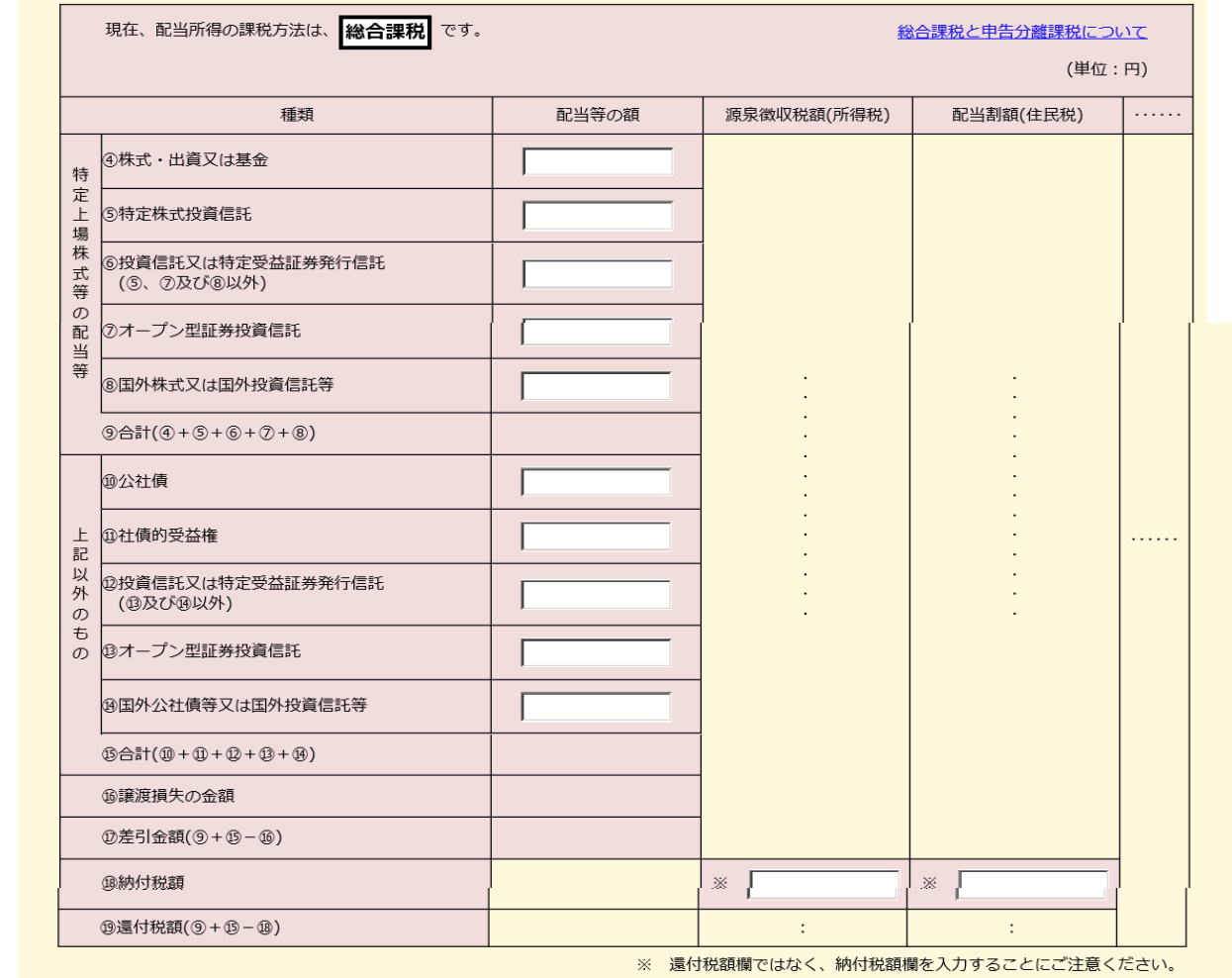Select the ⑭国外公社債等又は国外投資信託等 input
Screen dimensions: 1232x978
[x=597, y=707]
